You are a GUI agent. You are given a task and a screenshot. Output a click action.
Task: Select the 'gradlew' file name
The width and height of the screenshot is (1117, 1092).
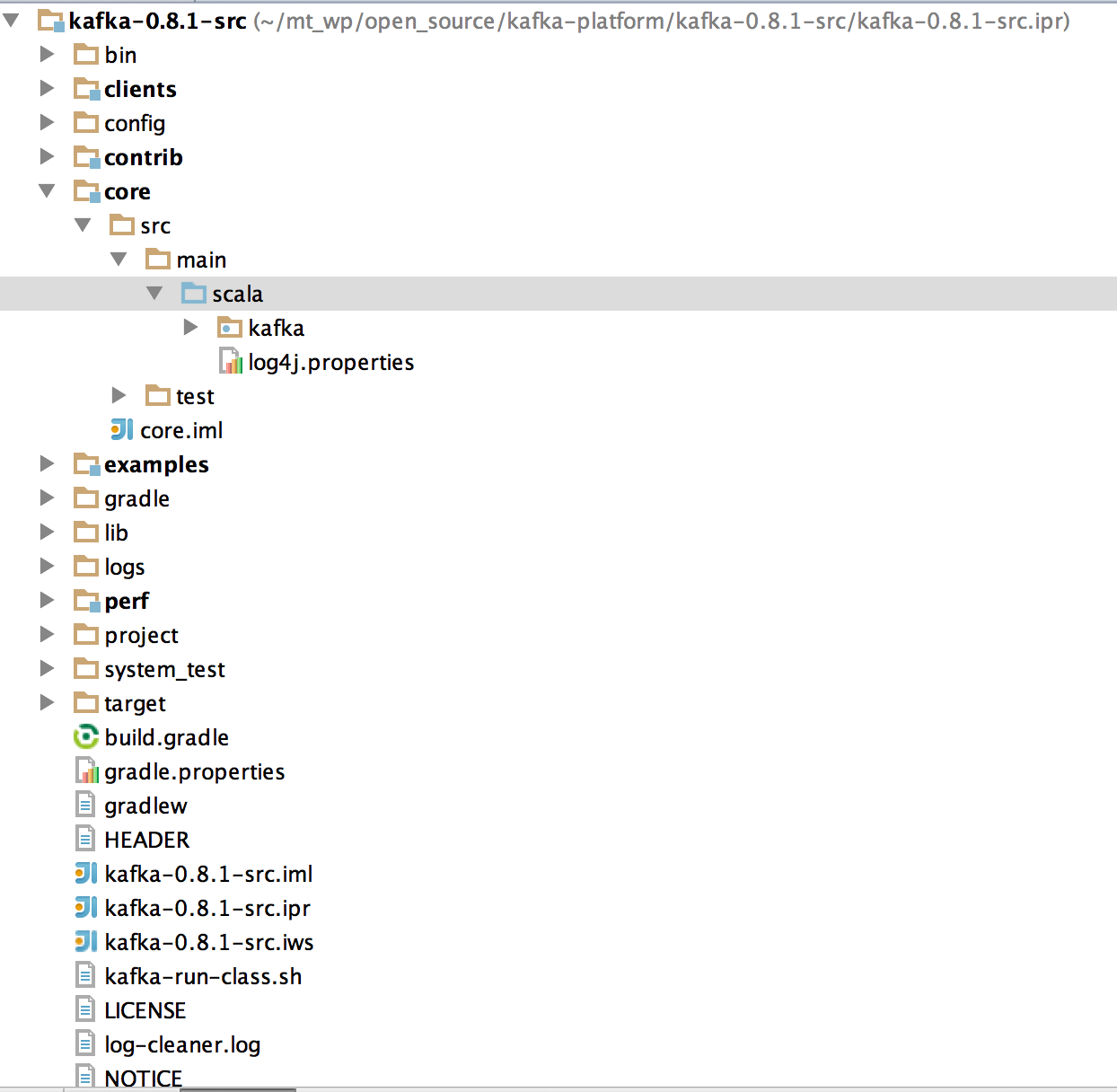coord(145,806)
